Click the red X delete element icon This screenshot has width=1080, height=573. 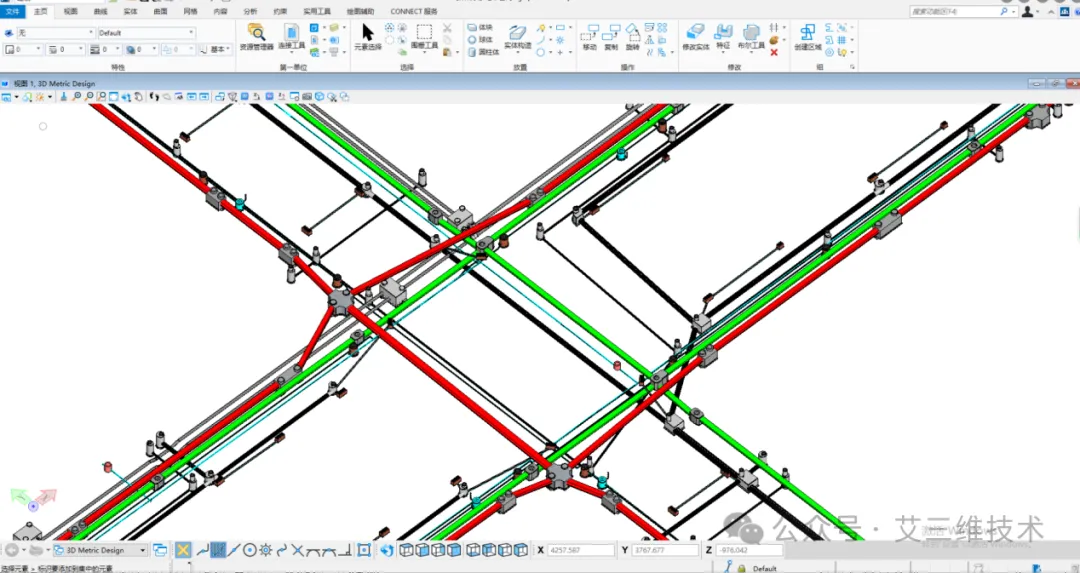[x=774, y=52]
